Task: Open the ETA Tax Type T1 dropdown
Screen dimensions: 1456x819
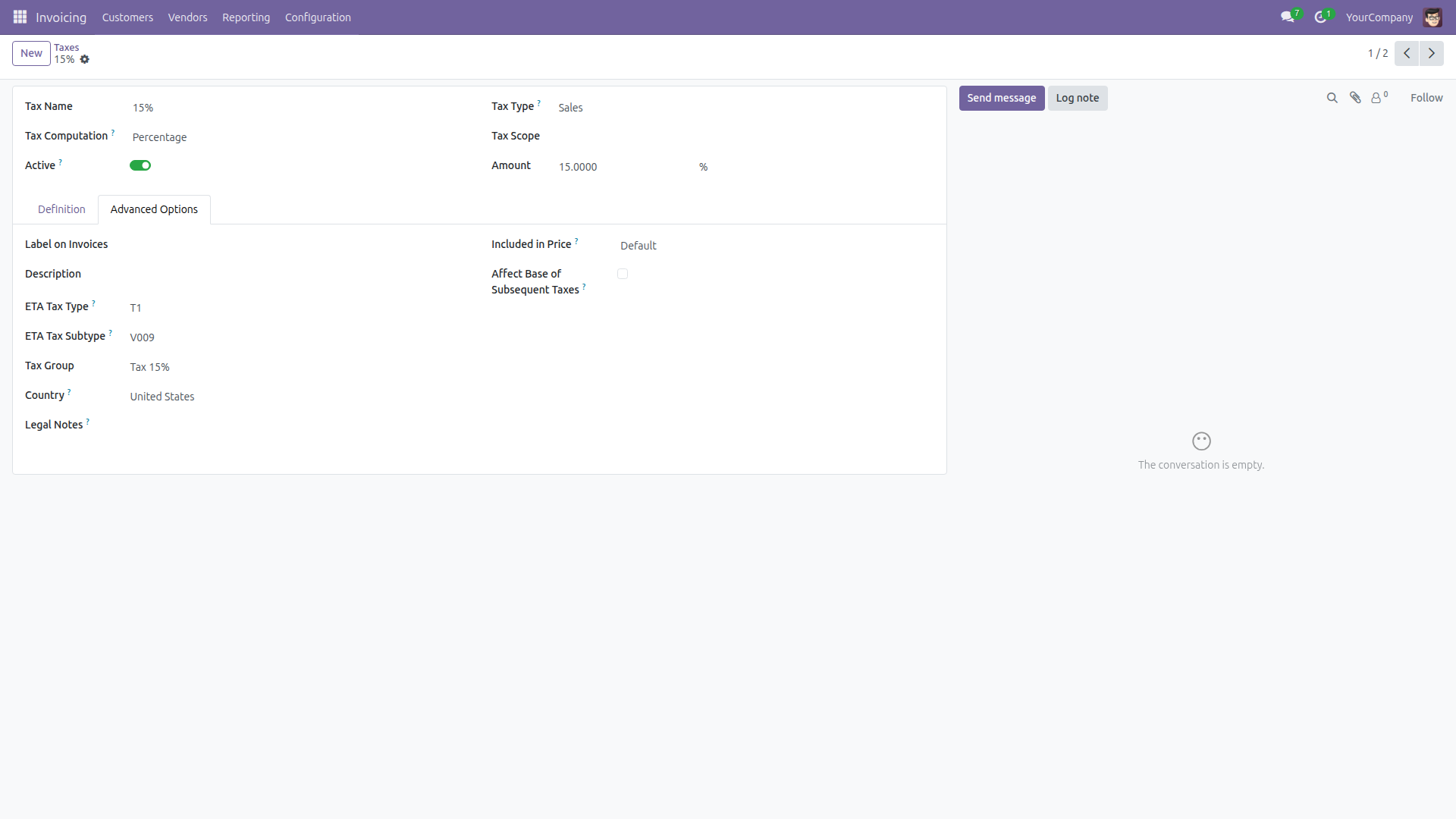Action: [x=300, y=308]
